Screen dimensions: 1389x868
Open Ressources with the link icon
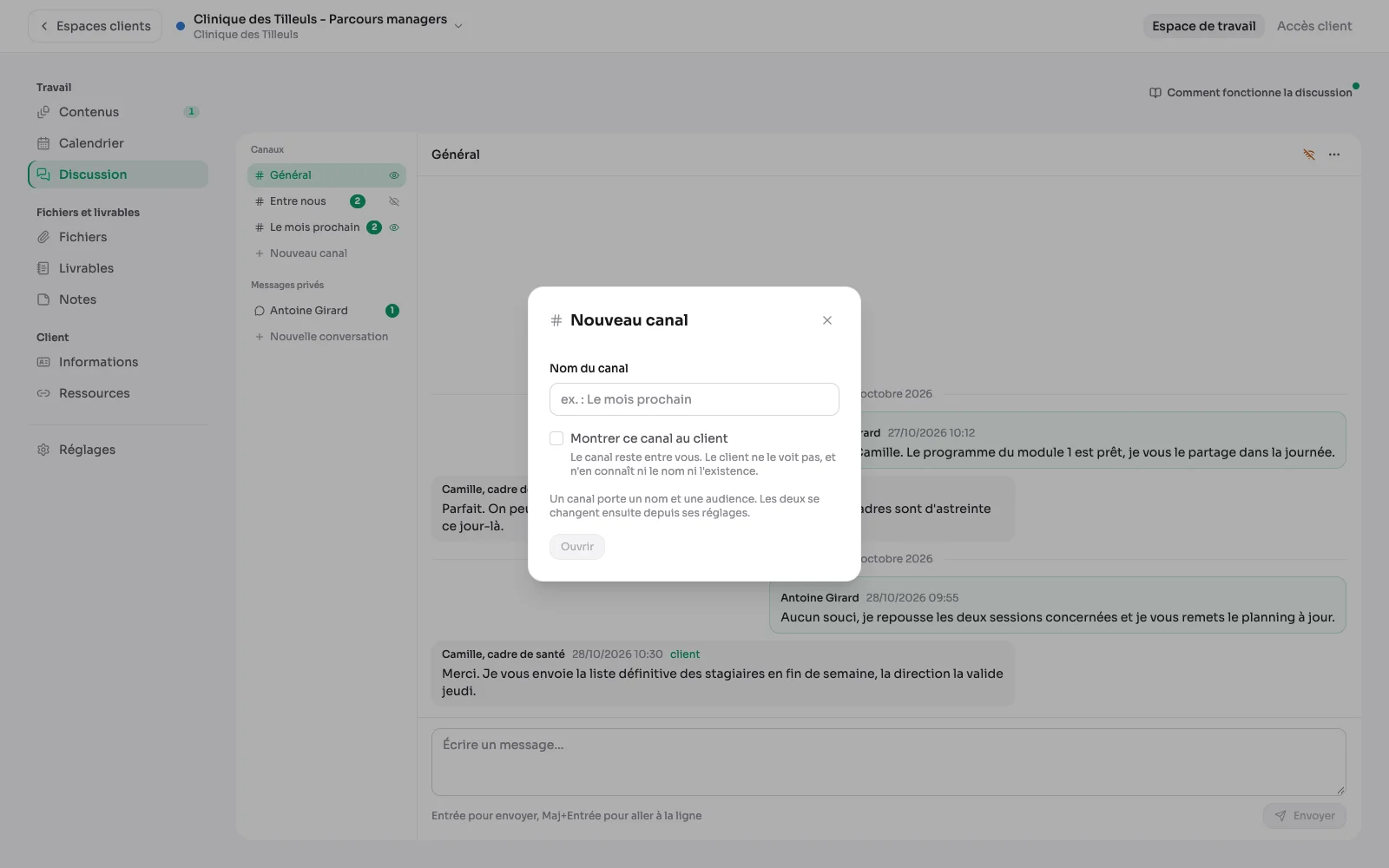[43, 393]
